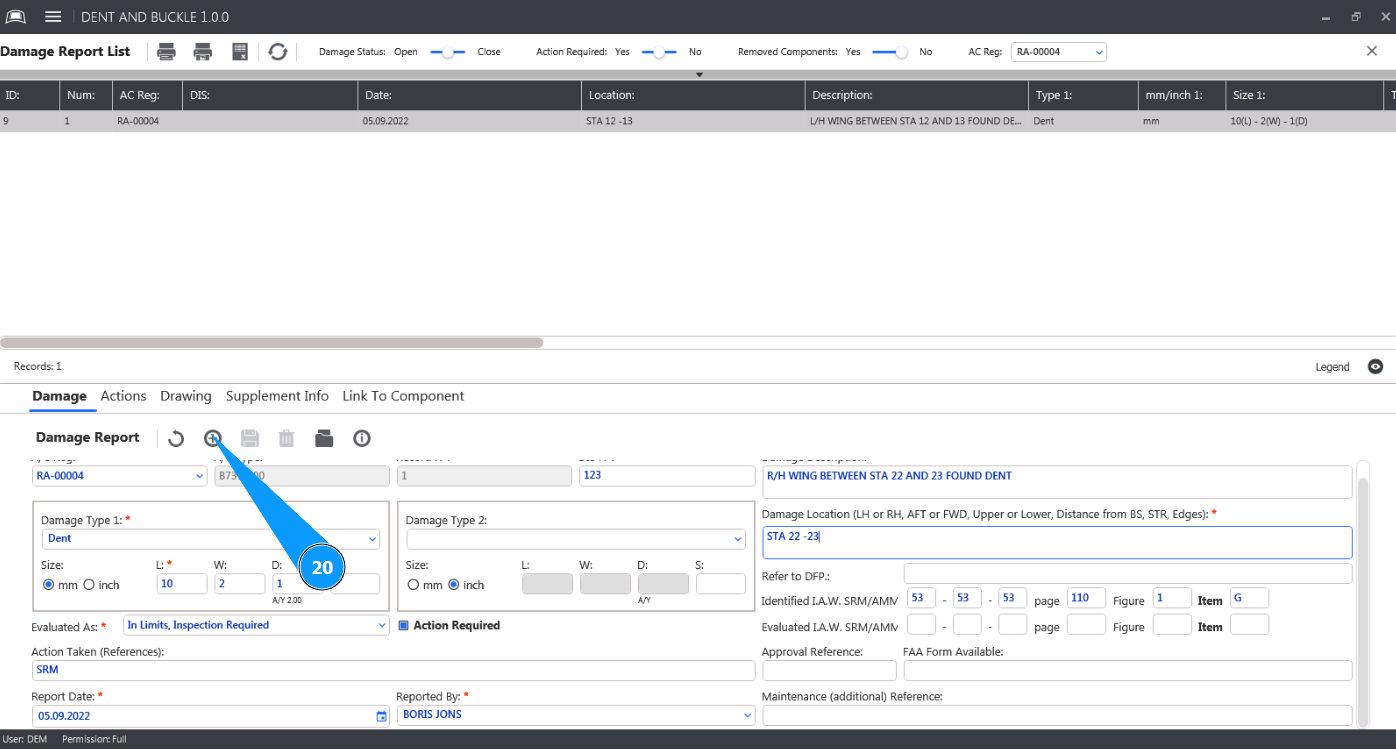Screen dimensions: 1396x750
Task: Export list using the spreadsheet icon
Action: click(240, 52)
